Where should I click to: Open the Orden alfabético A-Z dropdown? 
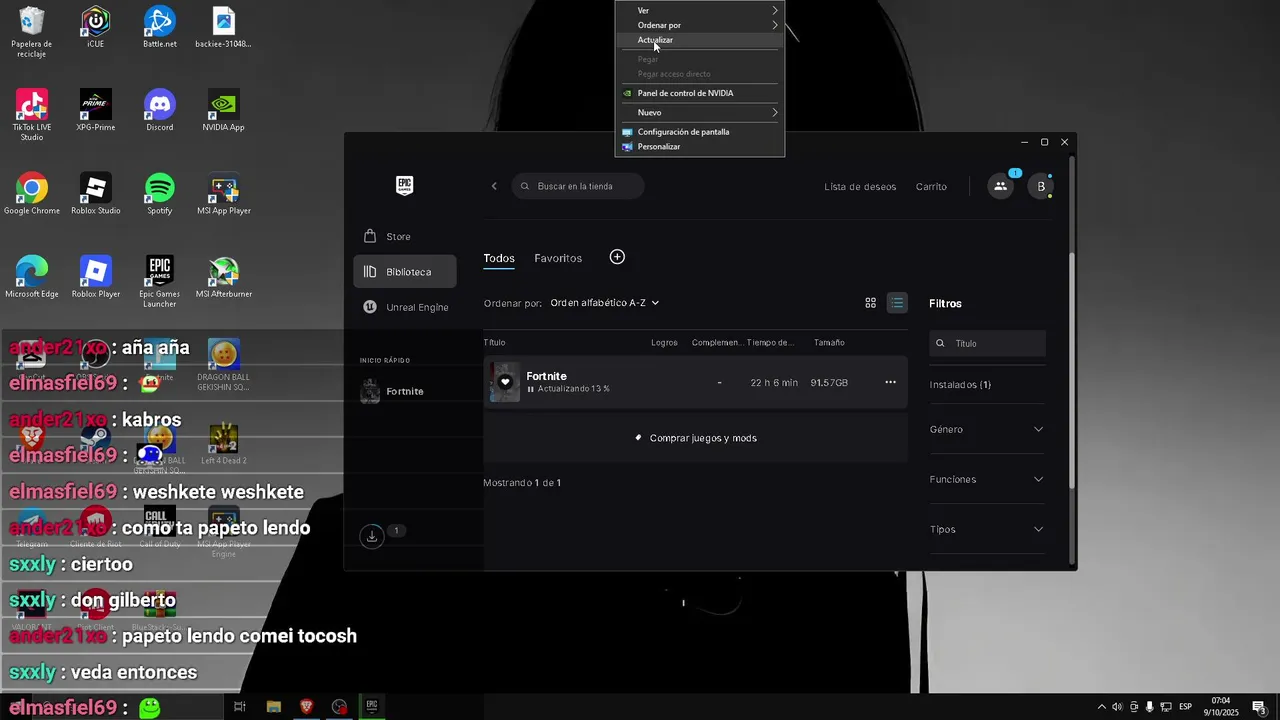[x=605, y=303]
